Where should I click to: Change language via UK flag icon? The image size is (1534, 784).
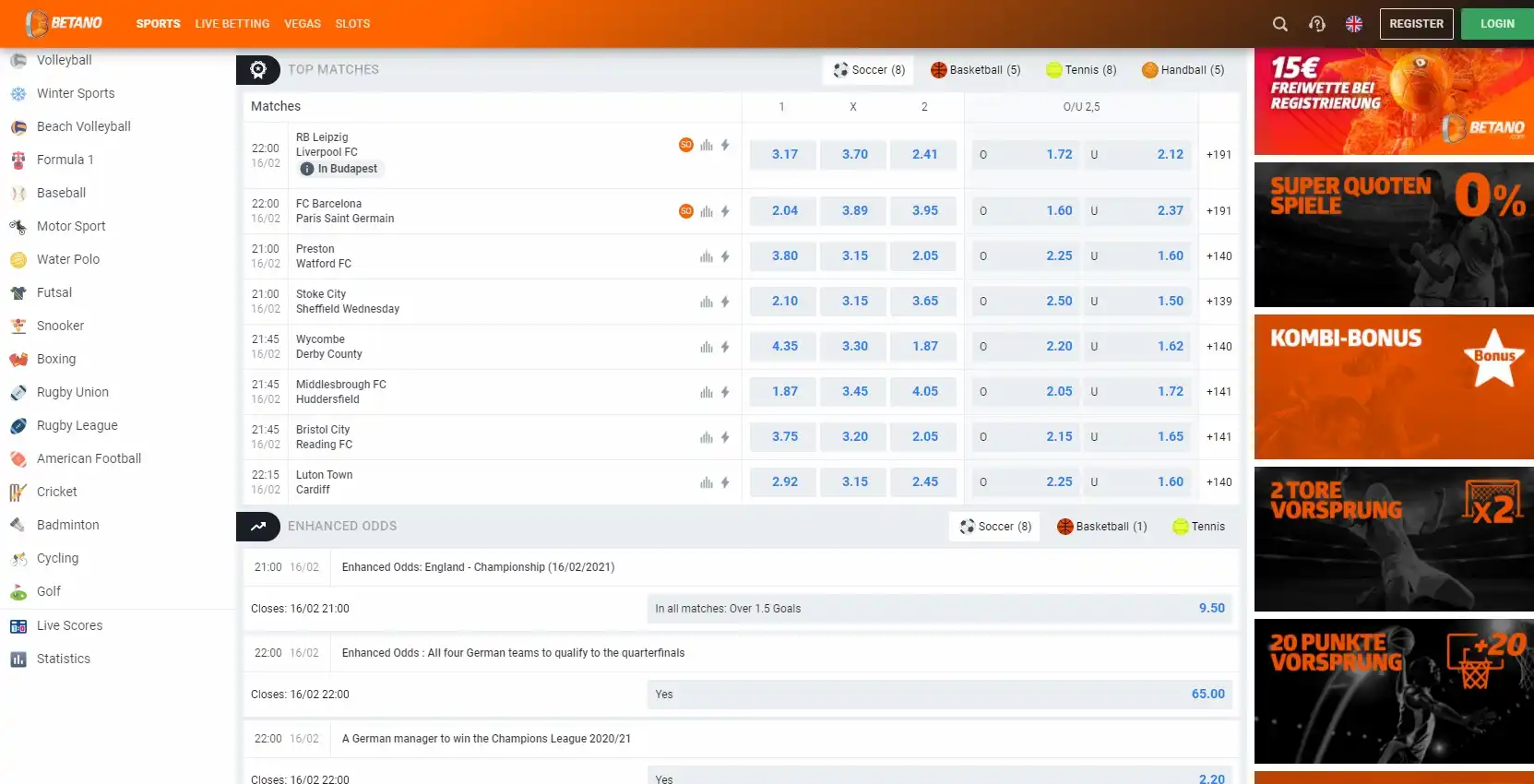1354,24
